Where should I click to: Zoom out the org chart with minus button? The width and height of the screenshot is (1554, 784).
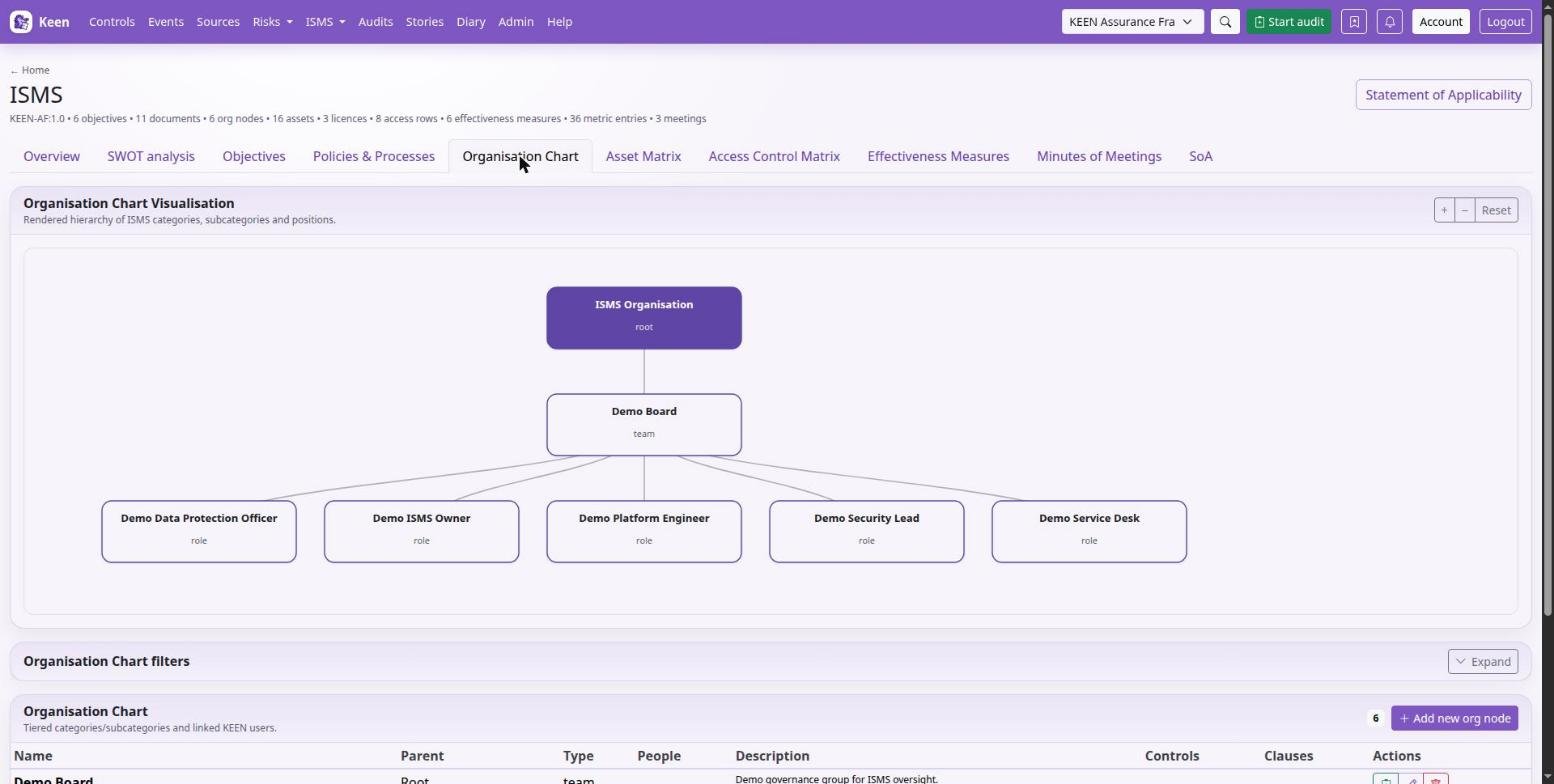tap(1465, 210)
